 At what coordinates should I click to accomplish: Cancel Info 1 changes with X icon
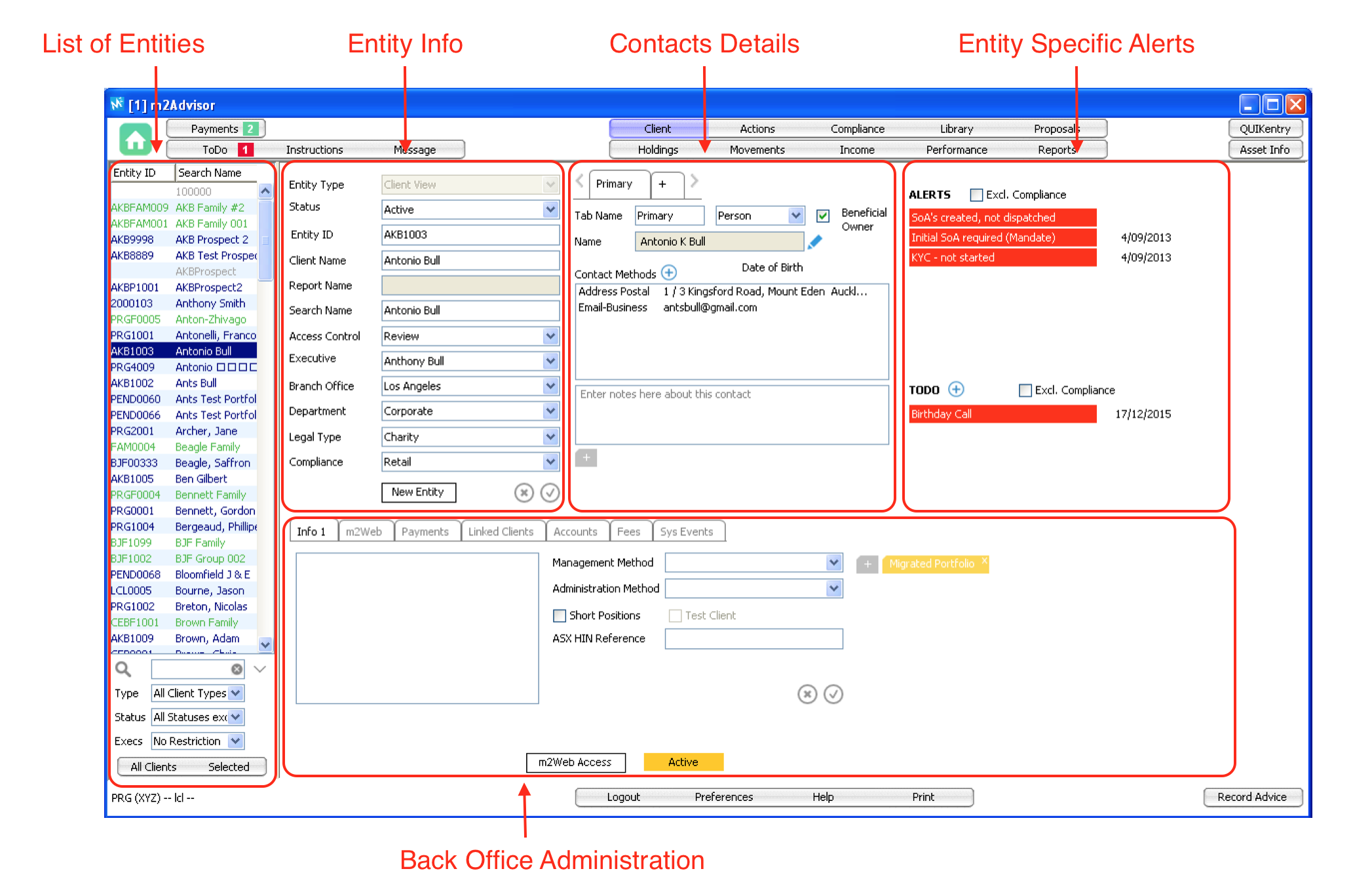coord(807,694)
